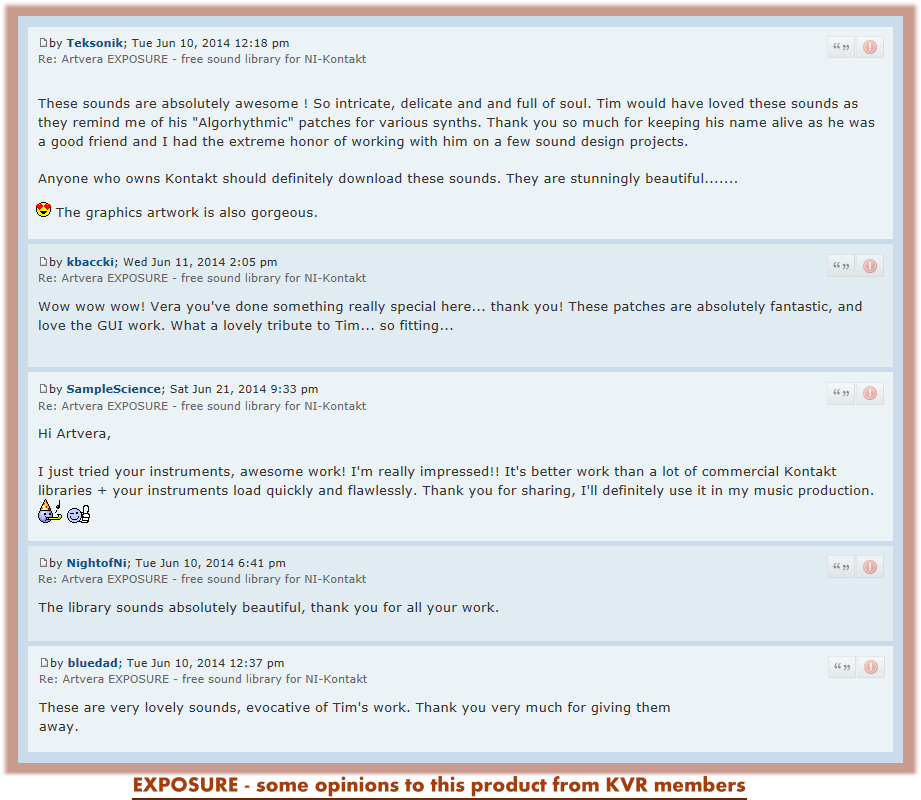Quote SampleScience's post
Screen dimensions: 921x800
[841, 393]
